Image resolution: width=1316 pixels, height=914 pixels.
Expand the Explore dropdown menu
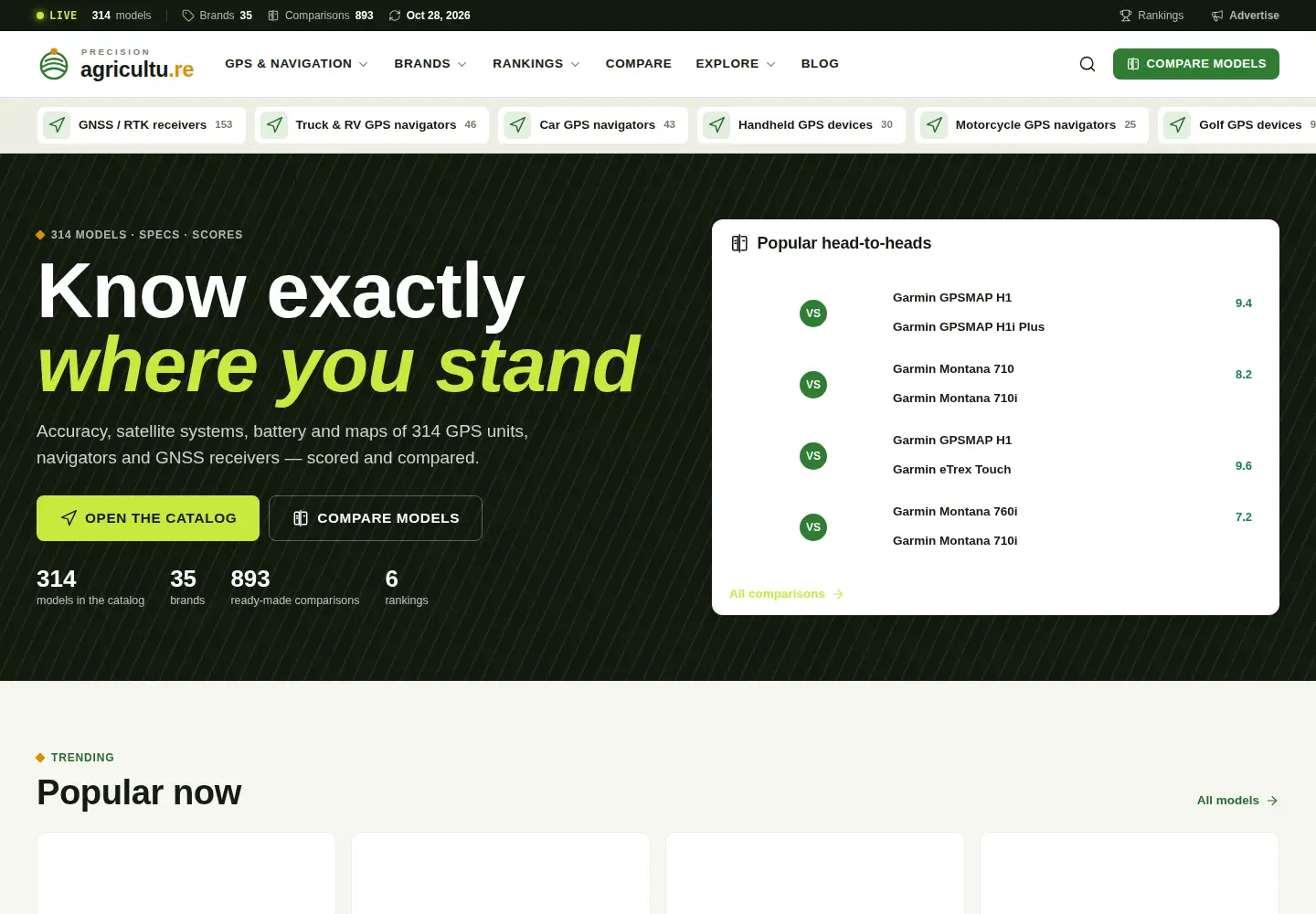pos(736,64)
